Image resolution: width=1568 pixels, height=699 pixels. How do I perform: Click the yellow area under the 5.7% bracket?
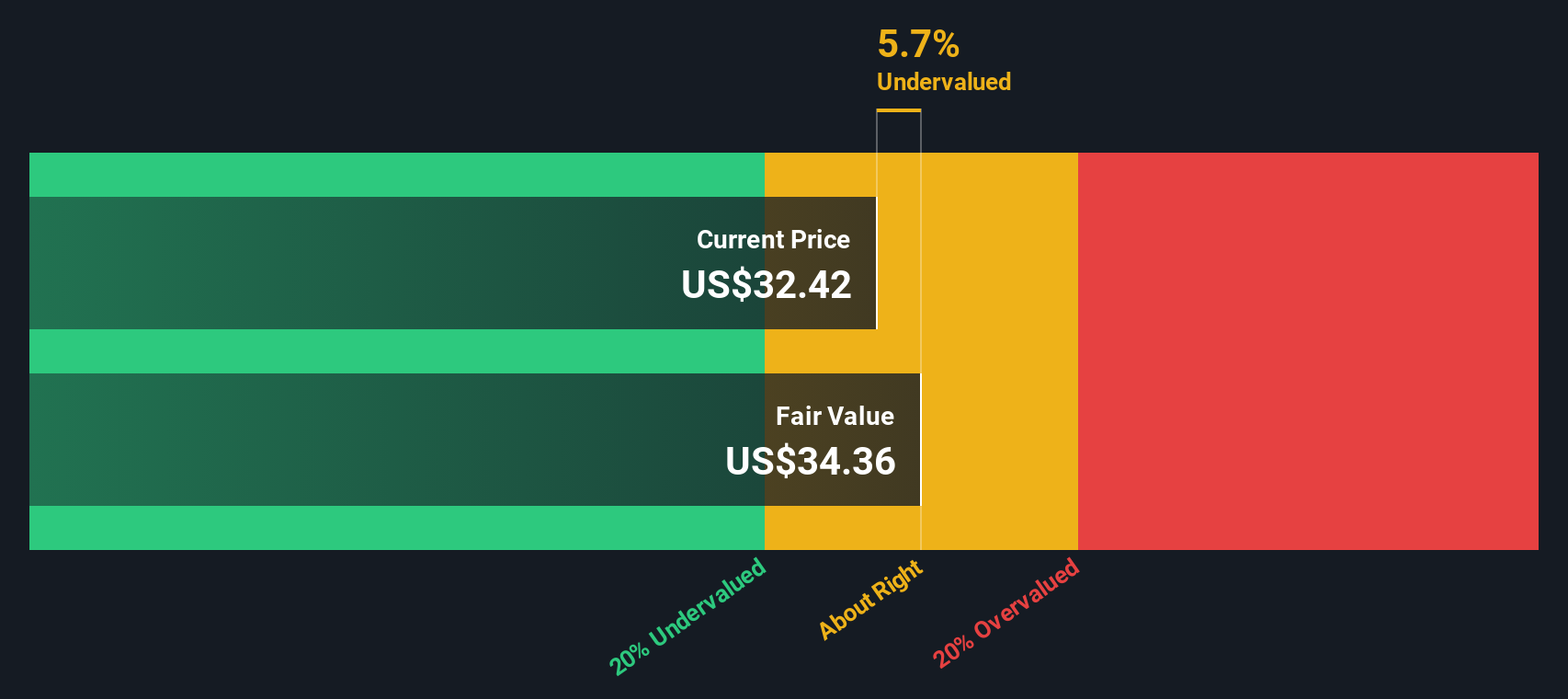click(x=899, y=263)
